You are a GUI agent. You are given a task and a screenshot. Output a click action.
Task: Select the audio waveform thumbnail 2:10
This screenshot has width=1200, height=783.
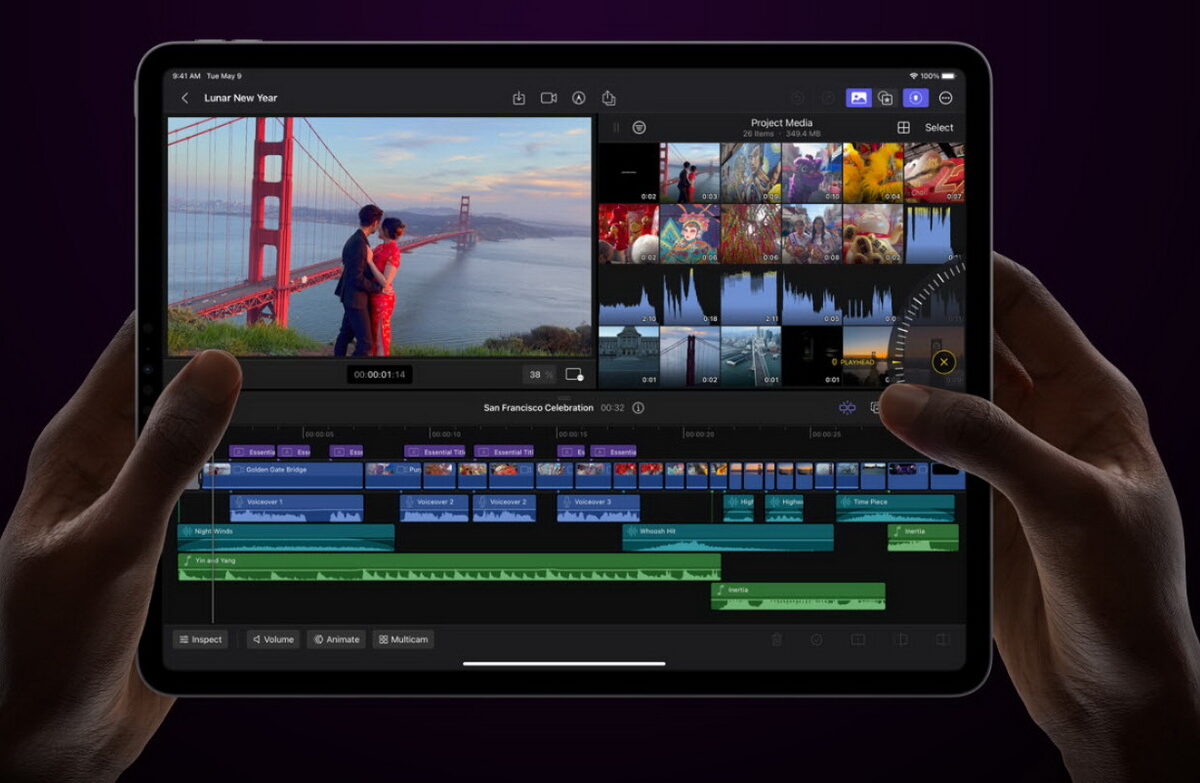629,295
